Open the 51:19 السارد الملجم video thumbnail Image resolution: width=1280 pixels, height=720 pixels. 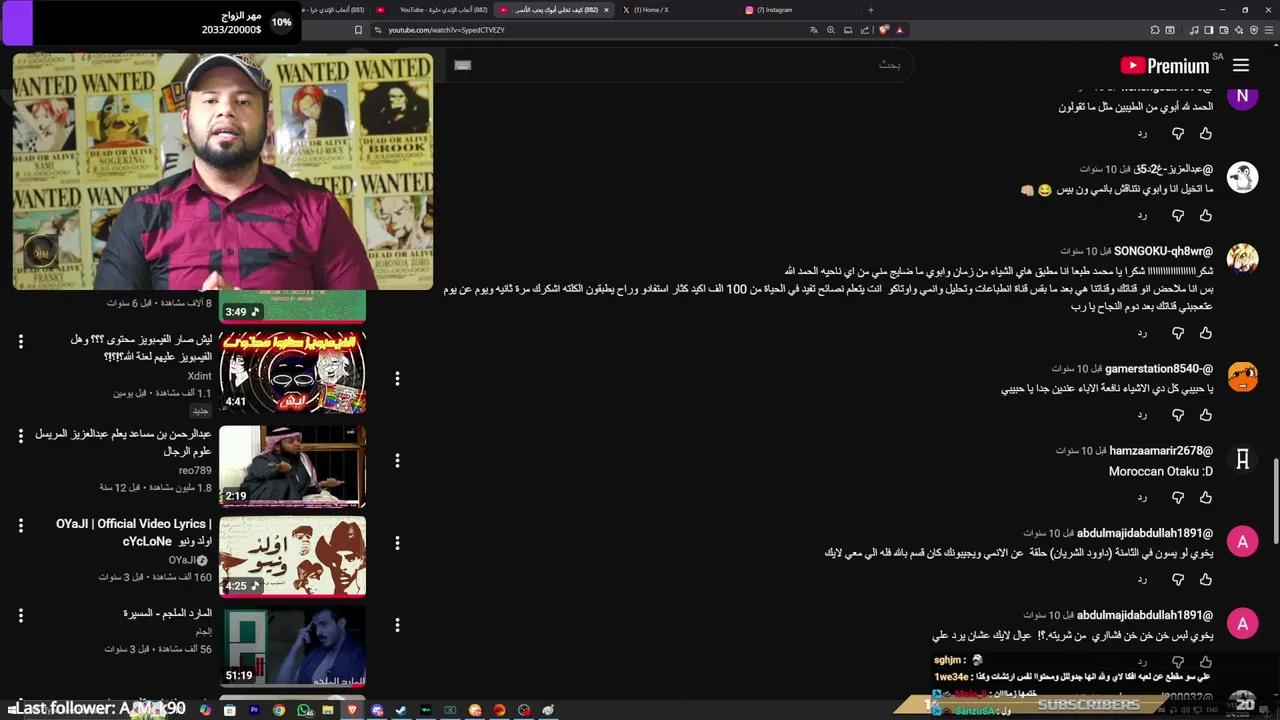point(292,647)
